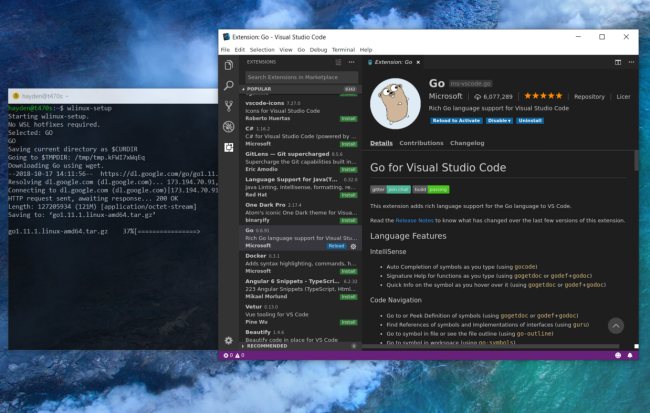The image size is (650, 413).
Task: Open gear menu for Go extension
Action: click(x=353, y=246)
